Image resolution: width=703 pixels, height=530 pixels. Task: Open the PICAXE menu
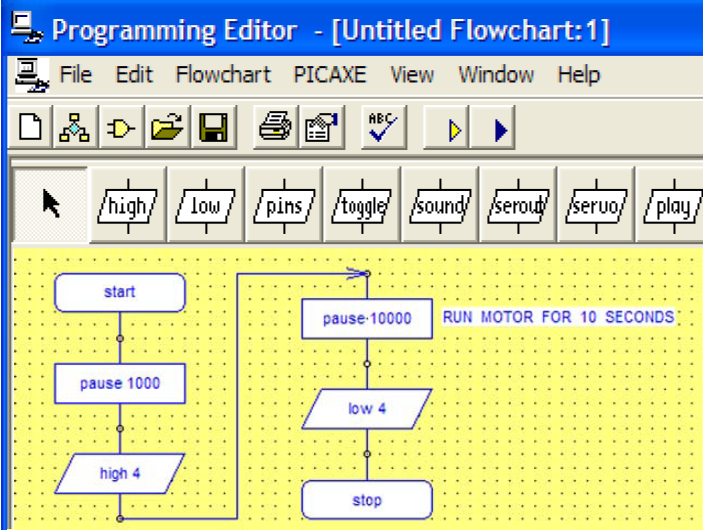pos(330,74)
